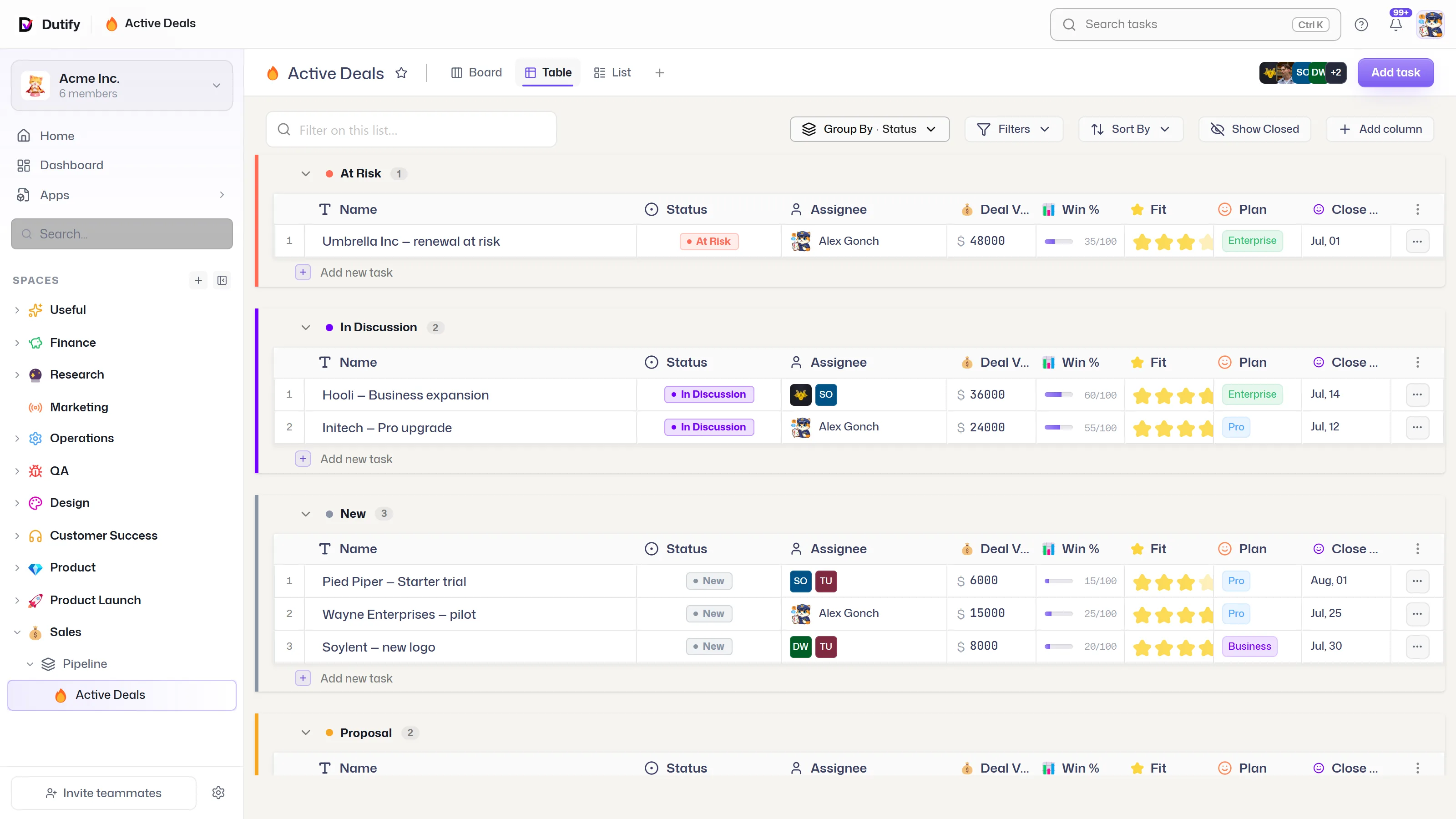Toggle Show Closed deals
1456x819 pixels.
(1254, 129)
